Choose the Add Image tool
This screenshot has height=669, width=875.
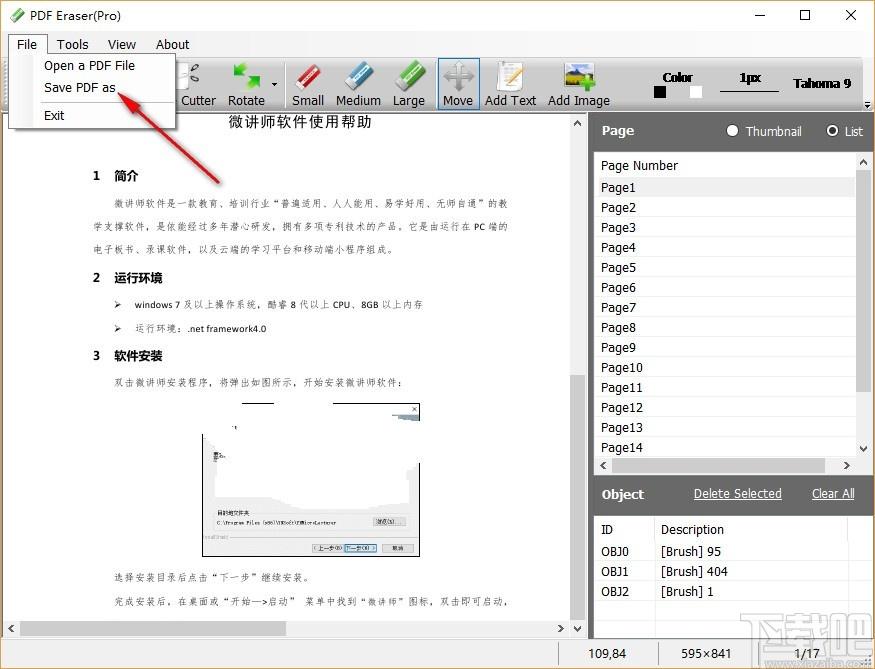coord(579,84)
